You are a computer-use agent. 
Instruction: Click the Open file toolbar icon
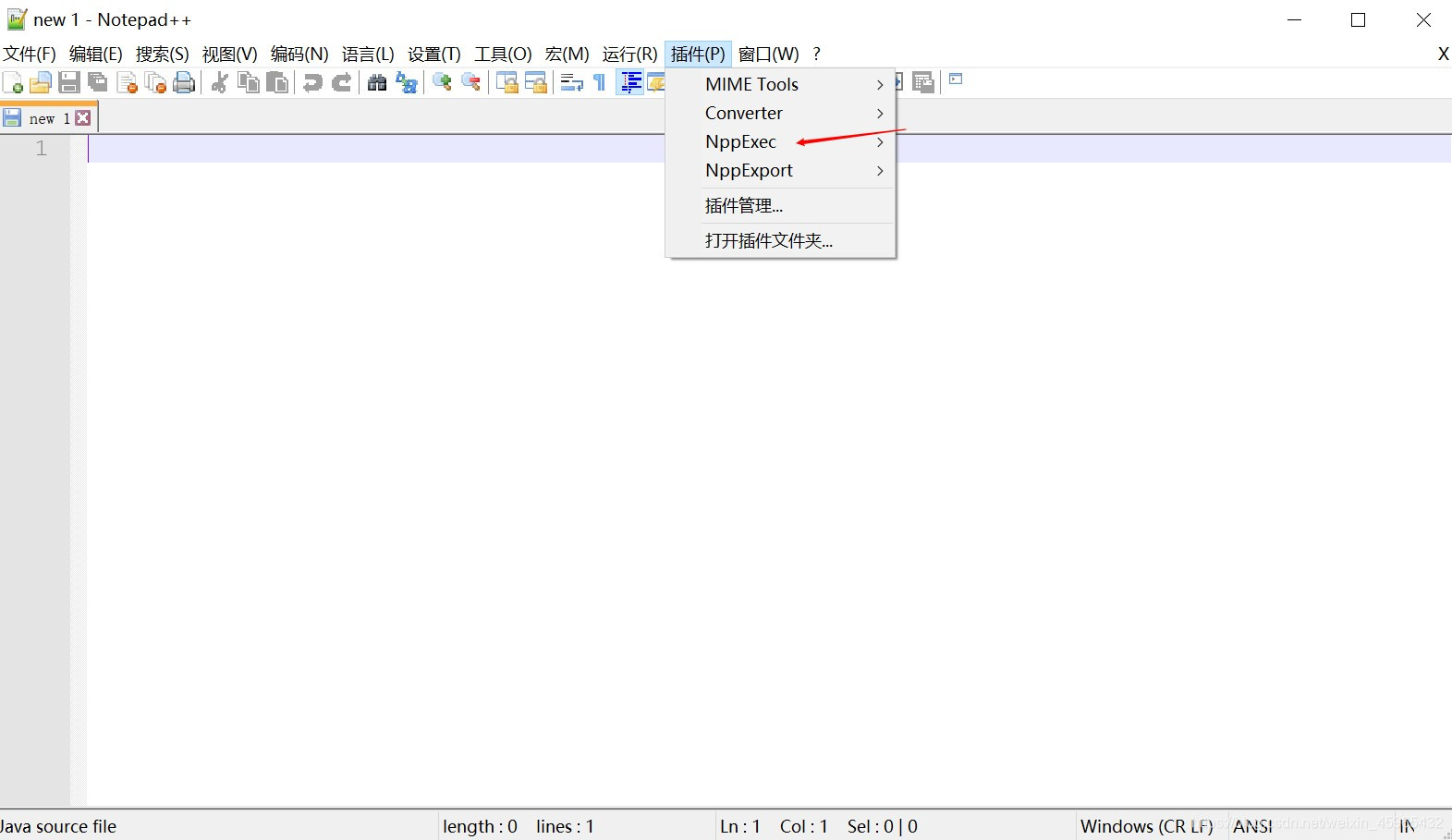point(40,82)
